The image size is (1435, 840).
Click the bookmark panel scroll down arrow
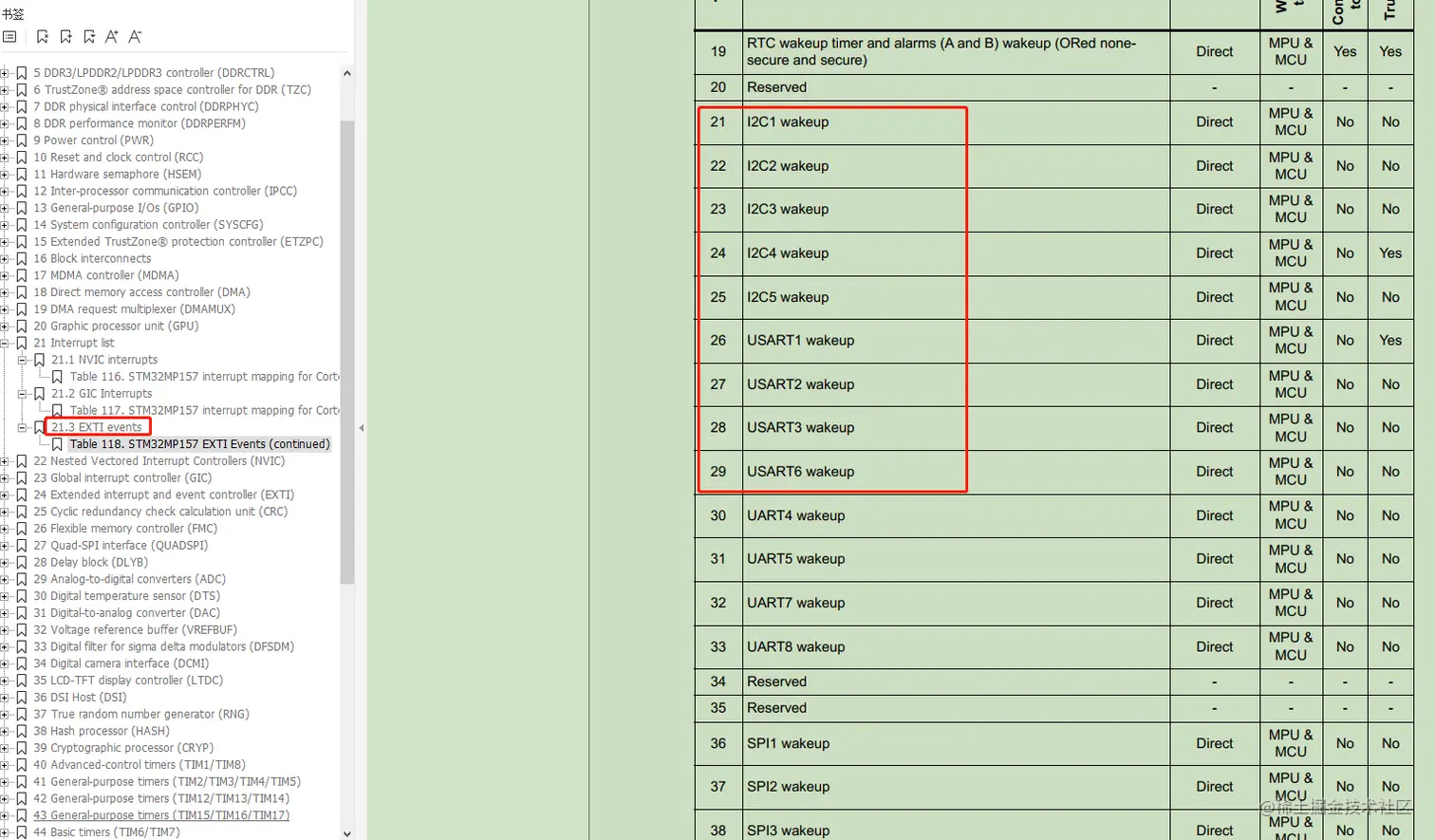tap(346, 833)
